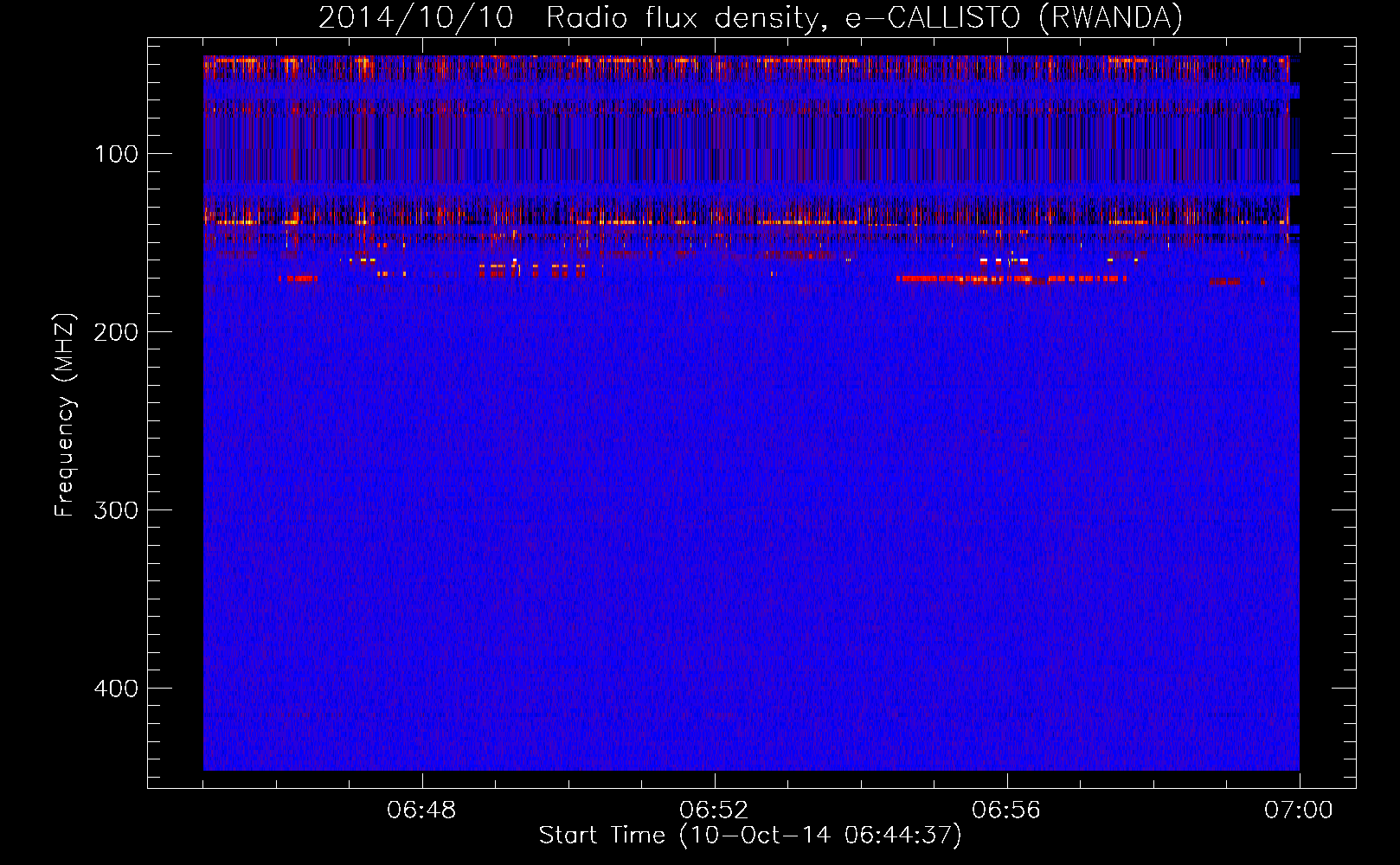Image resolution: width=1400 pixels, height=865 pixels.
Task: Click the 06:48 time tick label
Action: coord(421,811)
